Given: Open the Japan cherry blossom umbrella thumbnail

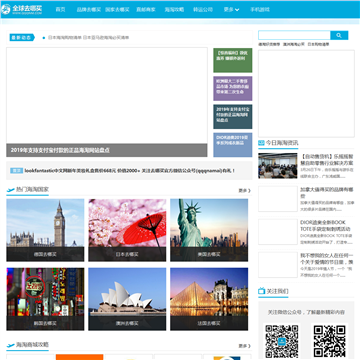Looking at the screenshot, I should pos(127,230).
